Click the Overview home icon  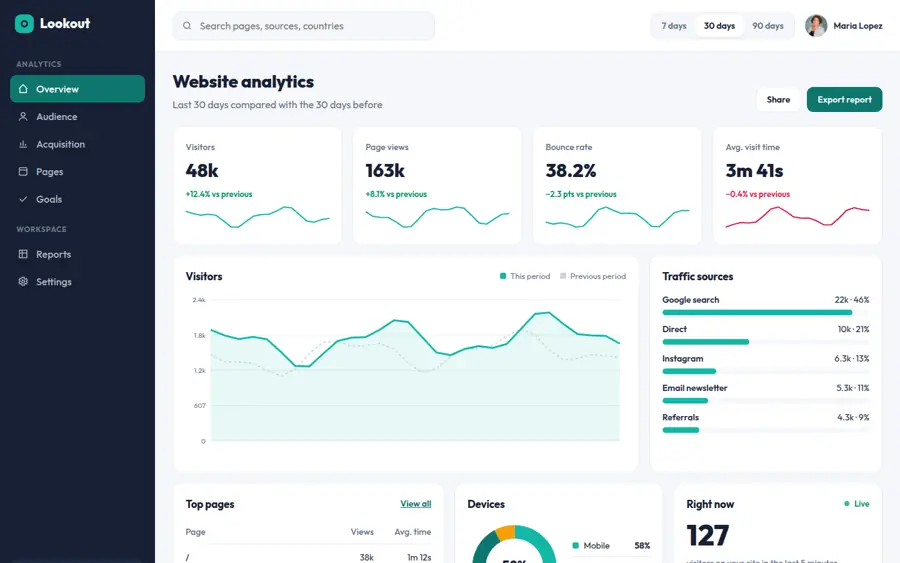[x=23, y=89]
